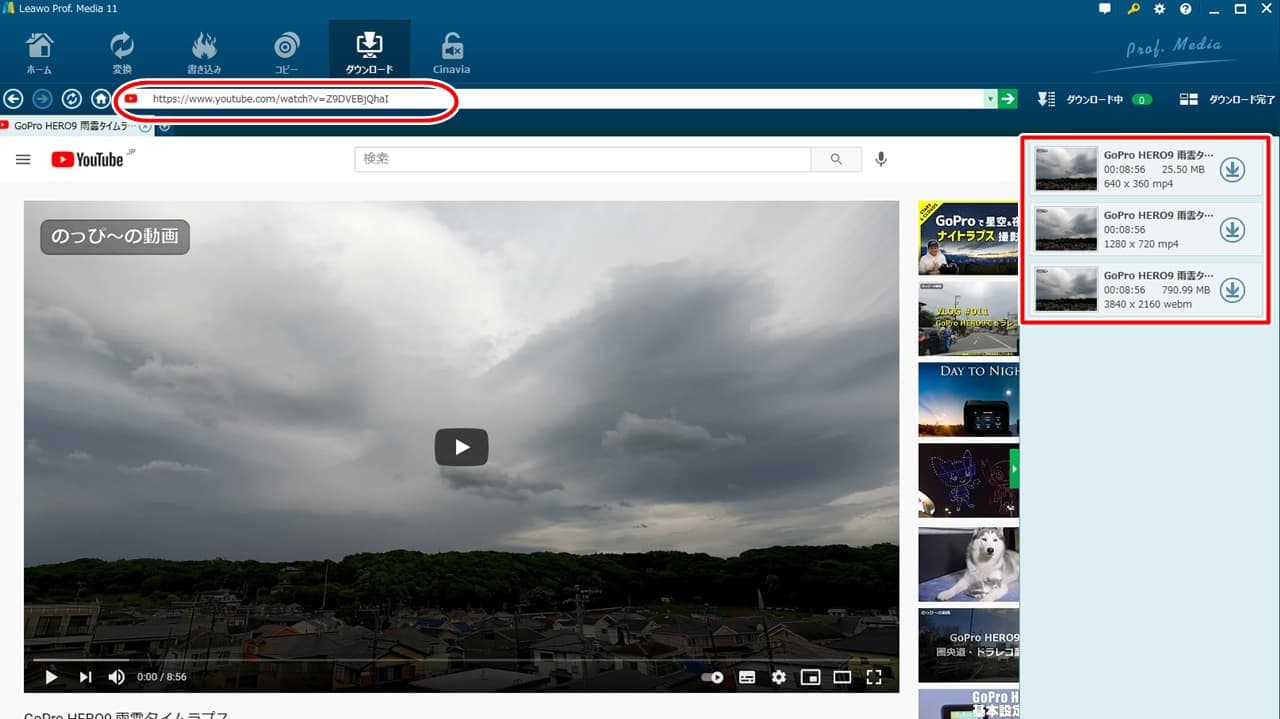Open the ダウンロード完了 (downloaded) list
Image resolution: width=1280 pixels, height=719 pixels.
click(1227, 99)
